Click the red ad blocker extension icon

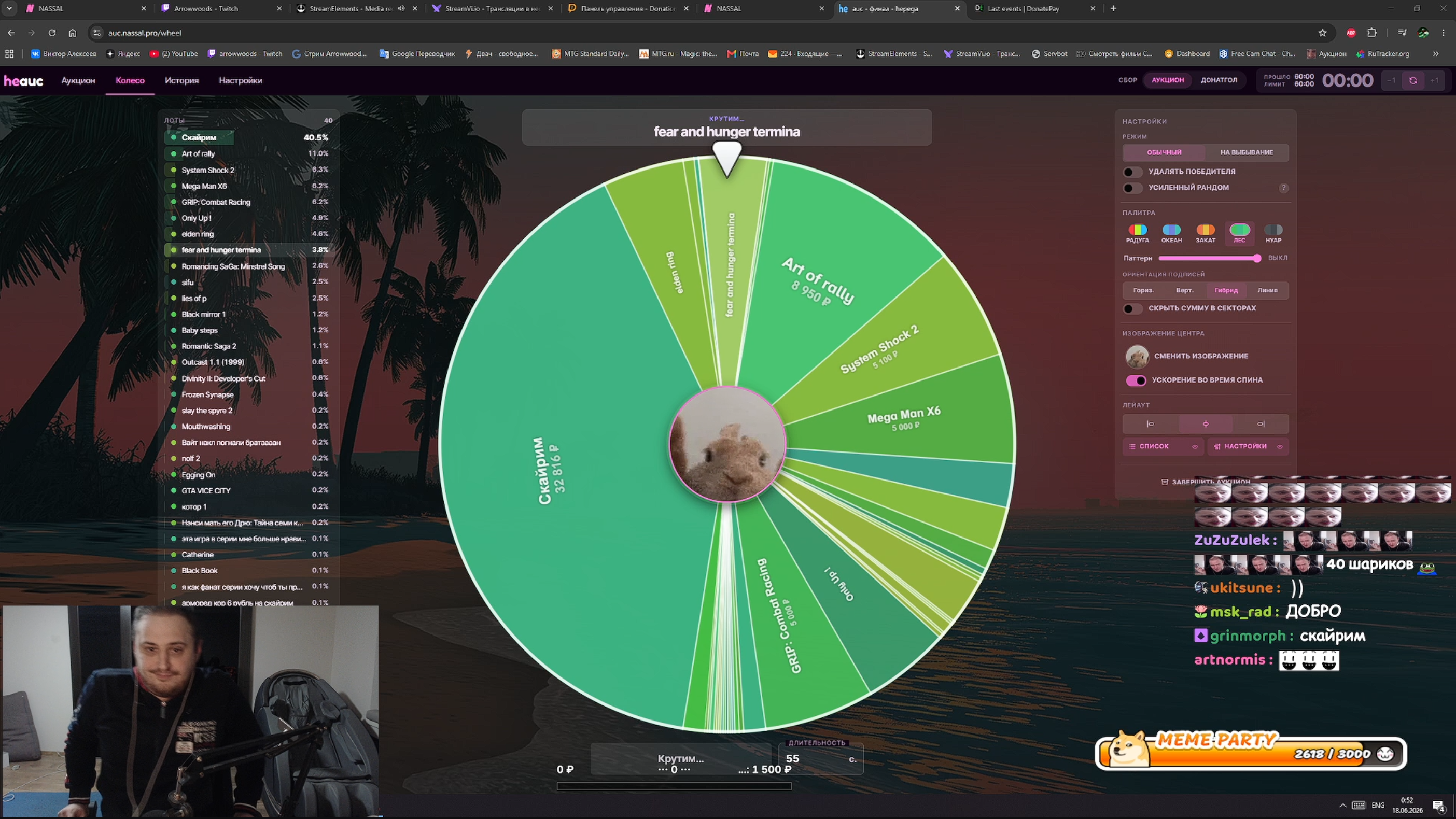(x=1351, y=33)
